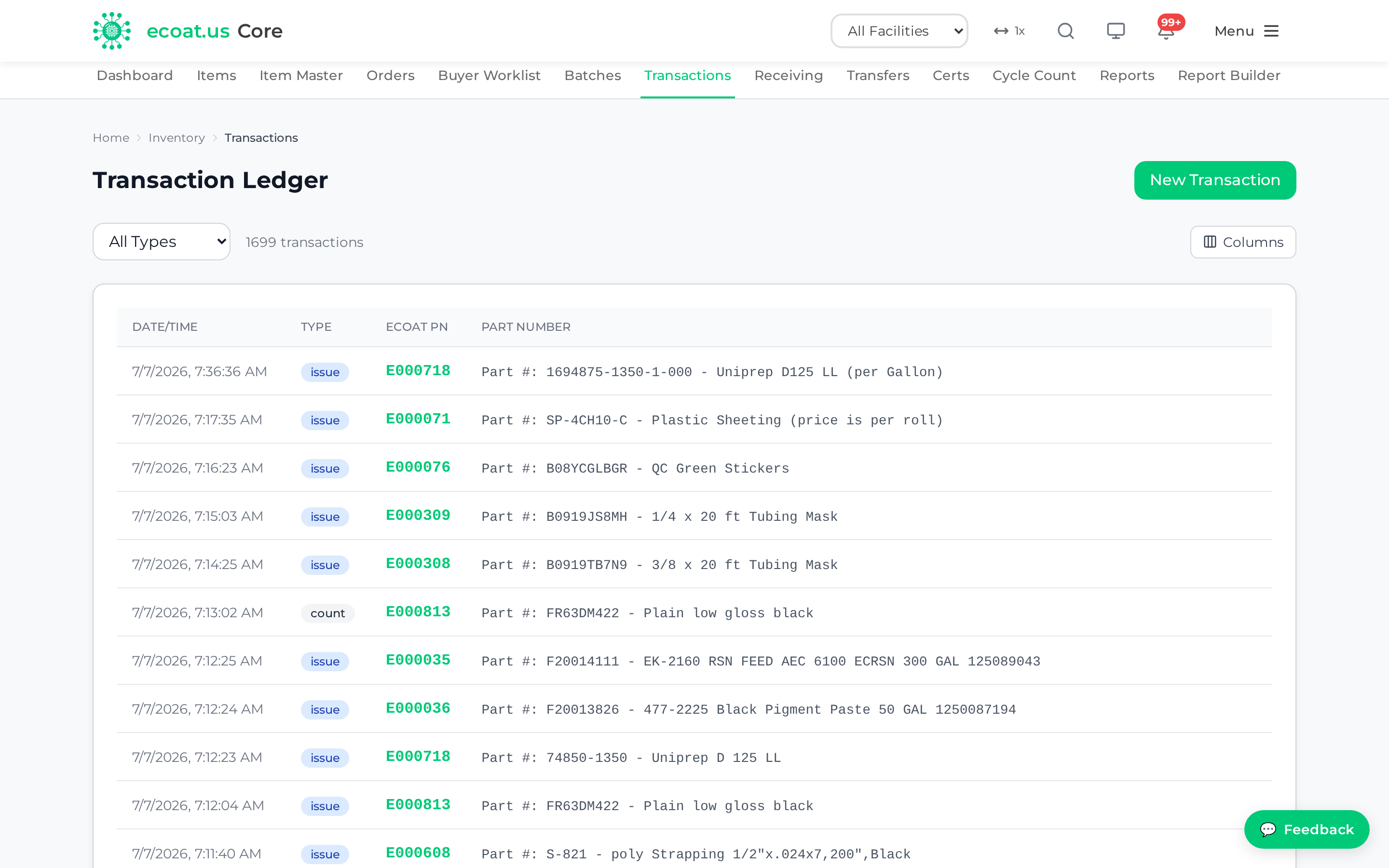This screenshot has height=868, width=1389.
Task: Click the New Transaction button
Action: (x=1214, y=180)
